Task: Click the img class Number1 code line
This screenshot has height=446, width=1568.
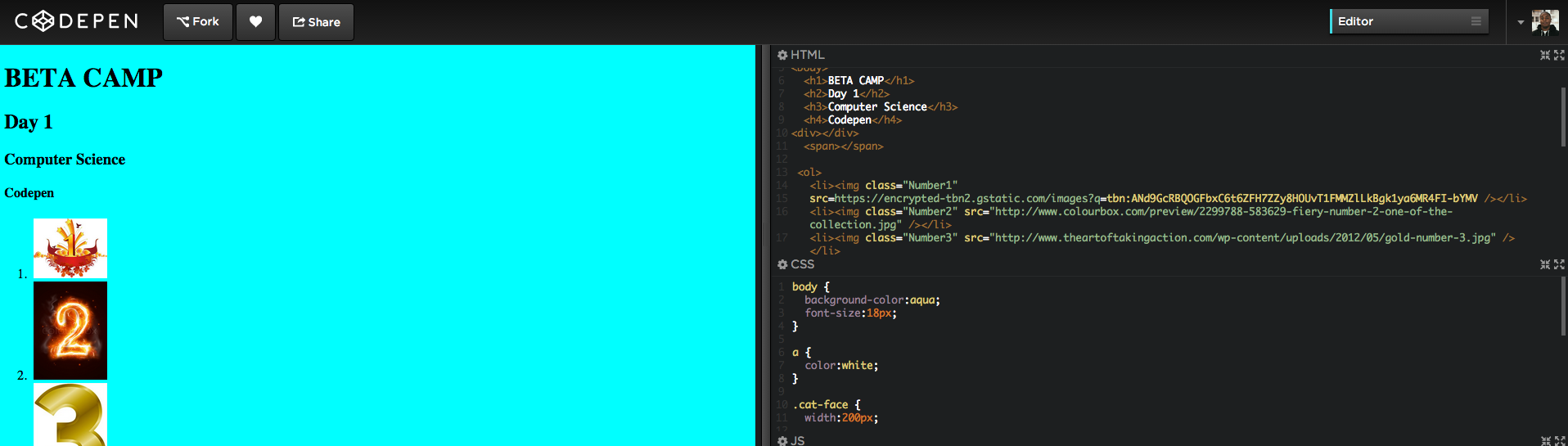Action: click(x=884, y=185)
